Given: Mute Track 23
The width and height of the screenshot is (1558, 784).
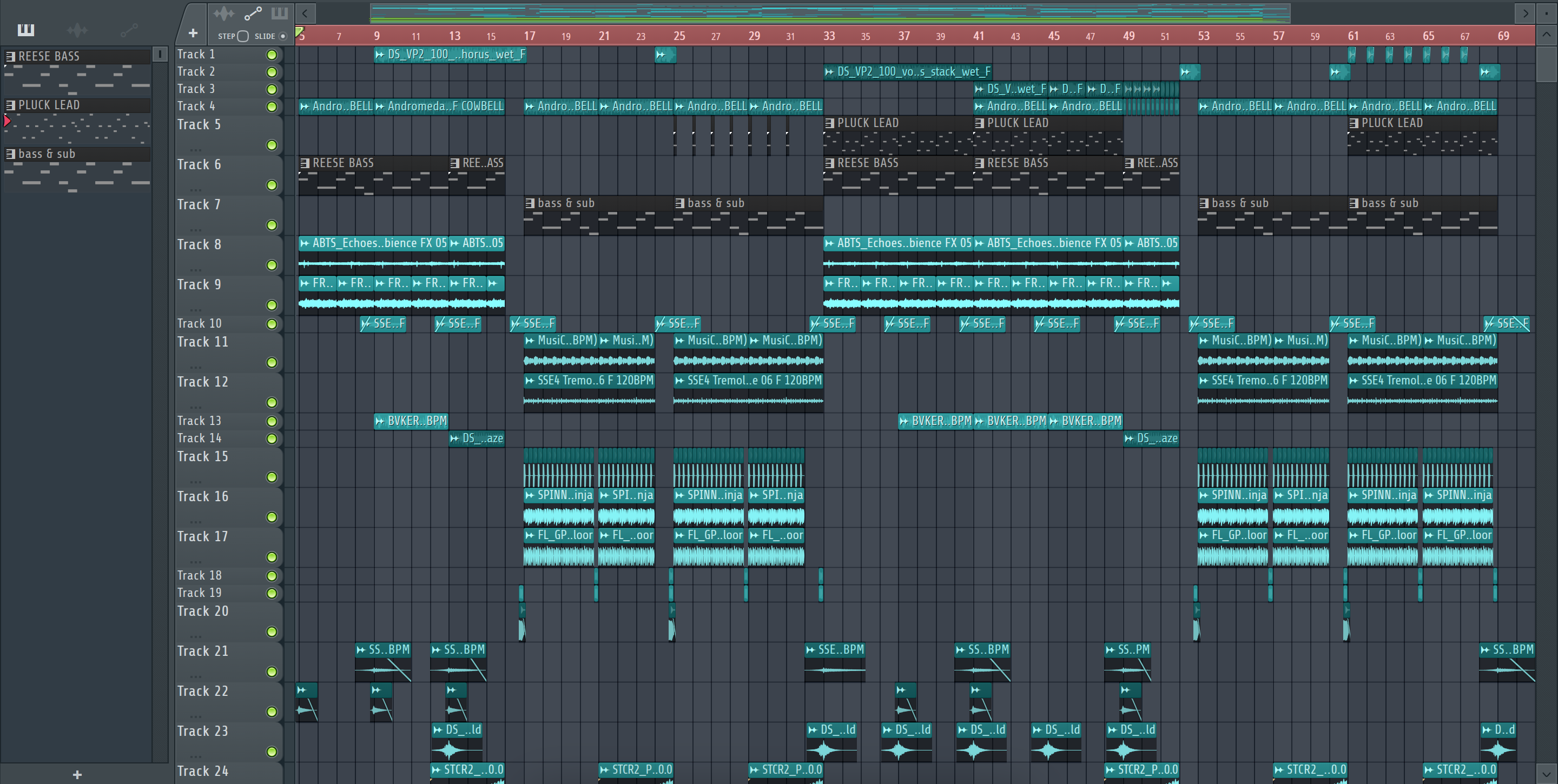Looking at the screenshot, I should pos(272,752).
